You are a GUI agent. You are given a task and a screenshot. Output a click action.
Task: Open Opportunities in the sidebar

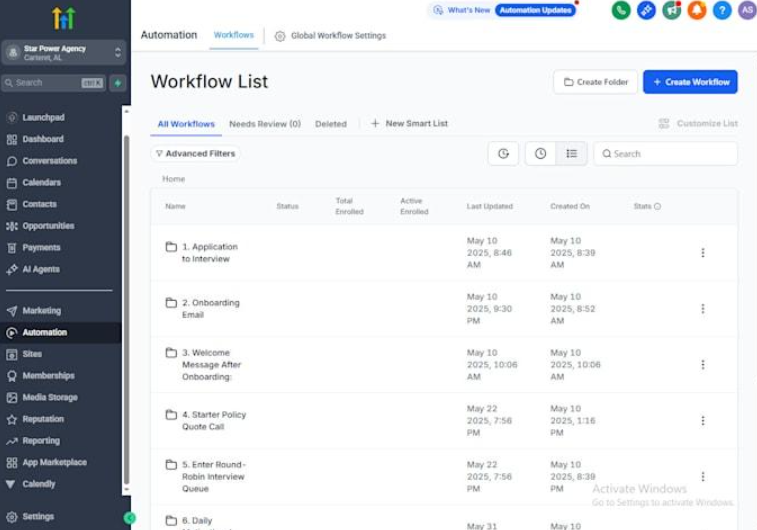[48, 226]
